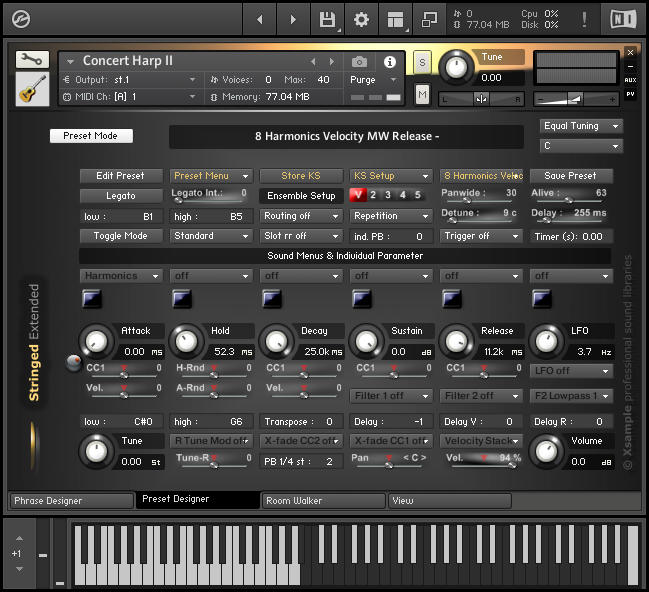The height and width of the screenshot is (592, 649).
Task: Click the minimized view windows icon
Action: pos(429,19)
